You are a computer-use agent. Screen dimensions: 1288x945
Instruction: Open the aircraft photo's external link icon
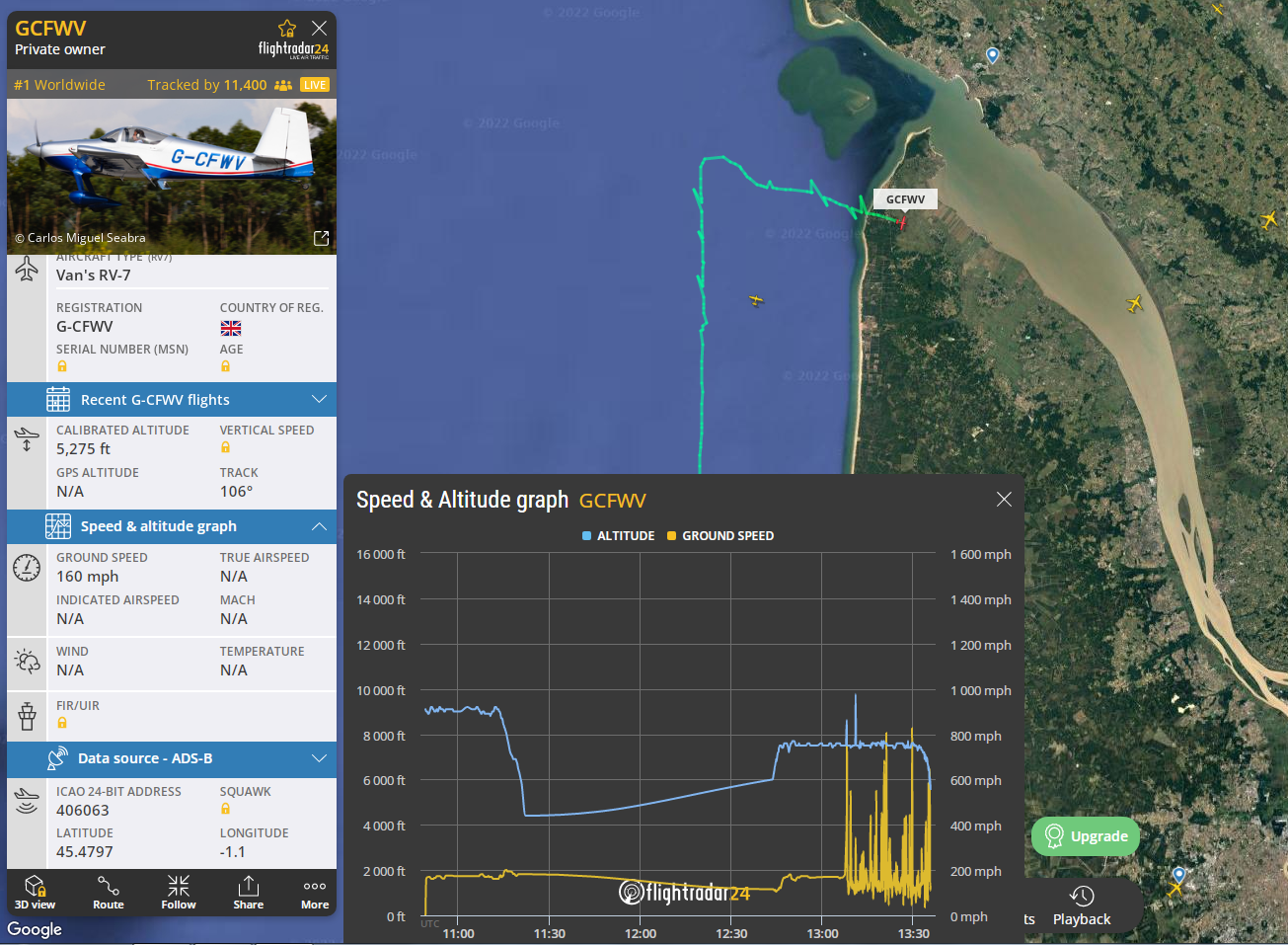click(x=321, y=238)
